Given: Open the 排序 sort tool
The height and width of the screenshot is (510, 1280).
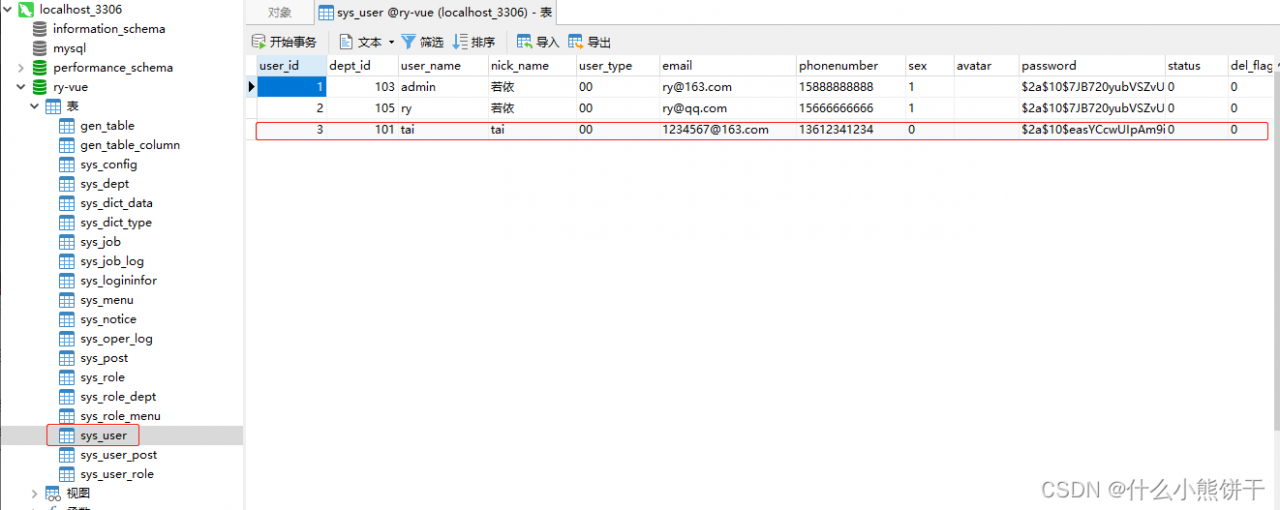Looking at the screenshot, I should [474, 42].
